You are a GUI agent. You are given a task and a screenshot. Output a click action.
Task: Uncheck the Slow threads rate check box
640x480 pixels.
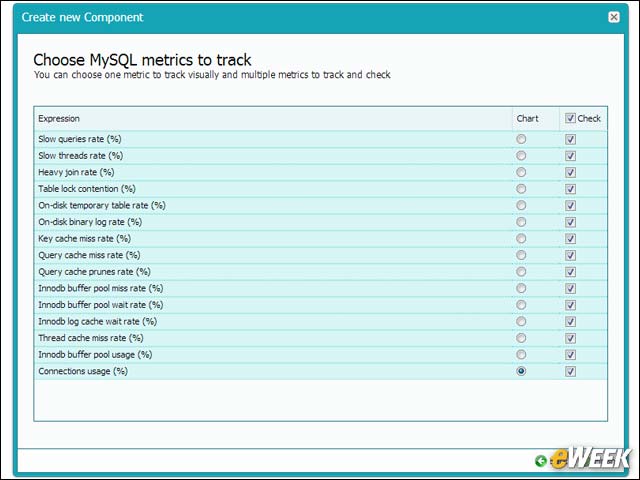point(570,156)
